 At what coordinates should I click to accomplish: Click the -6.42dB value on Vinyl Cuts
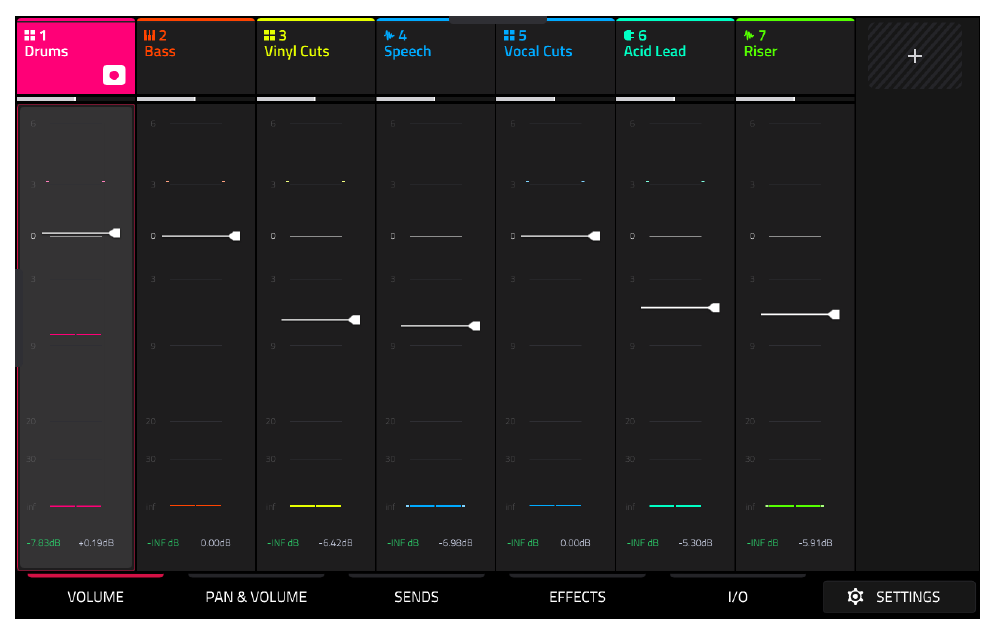click(335, 543)
